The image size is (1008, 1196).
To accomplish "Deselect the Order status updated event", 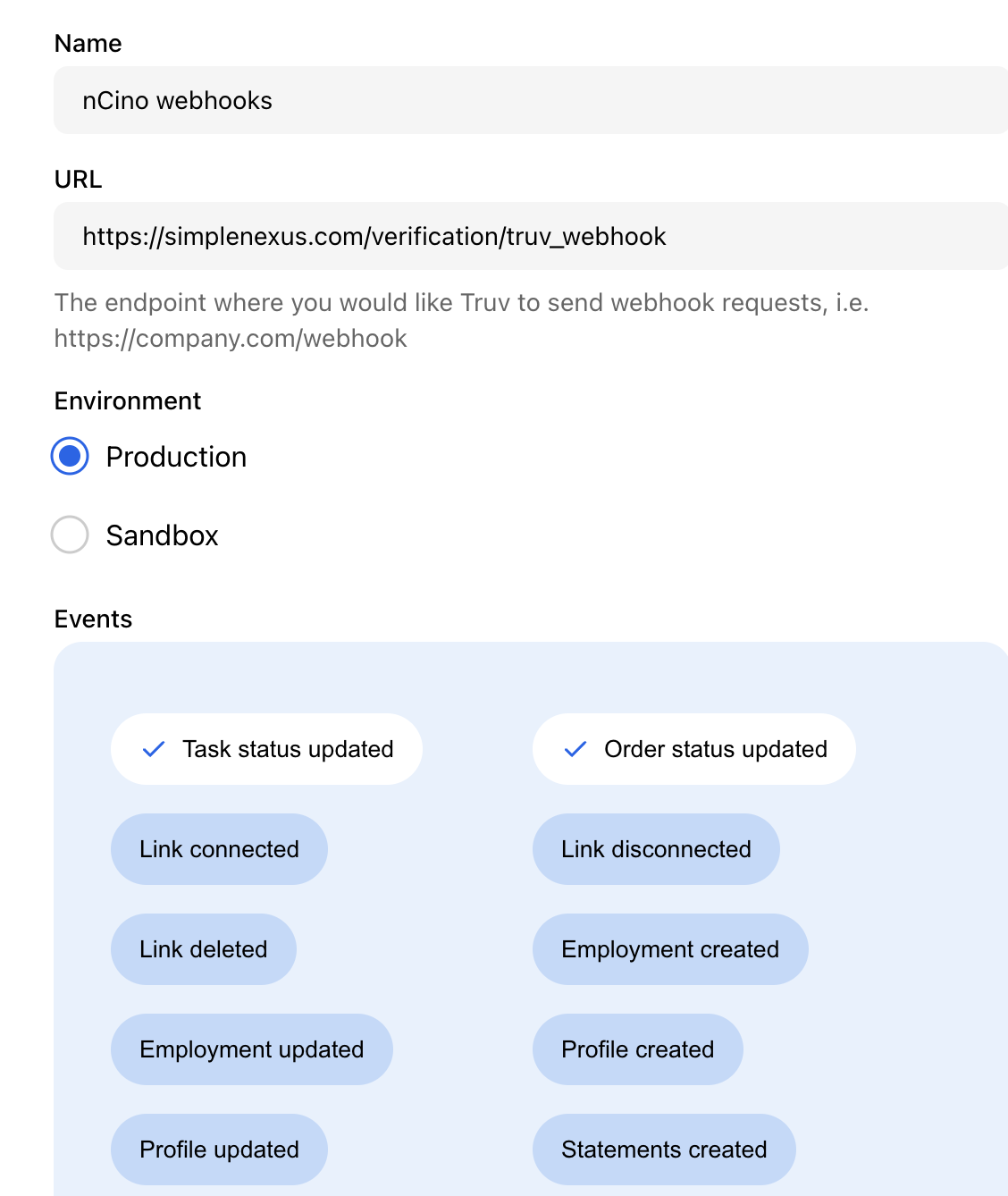I will coord(694,749).
